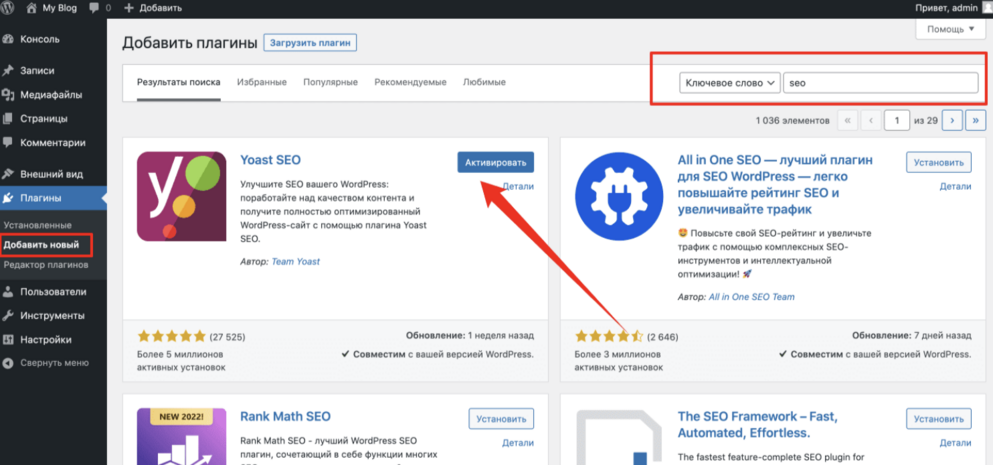
Task: Go to previous page of results
Action: (871, 120)
